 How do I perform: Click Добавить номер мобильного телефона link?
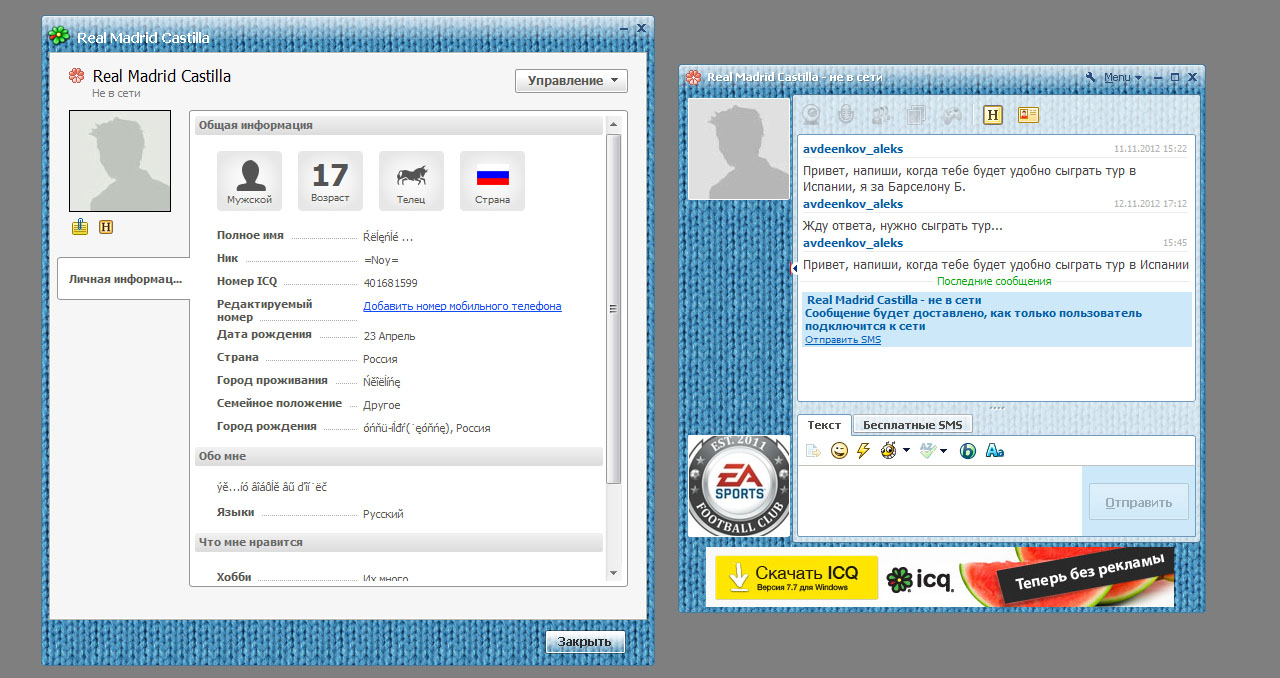462,306
